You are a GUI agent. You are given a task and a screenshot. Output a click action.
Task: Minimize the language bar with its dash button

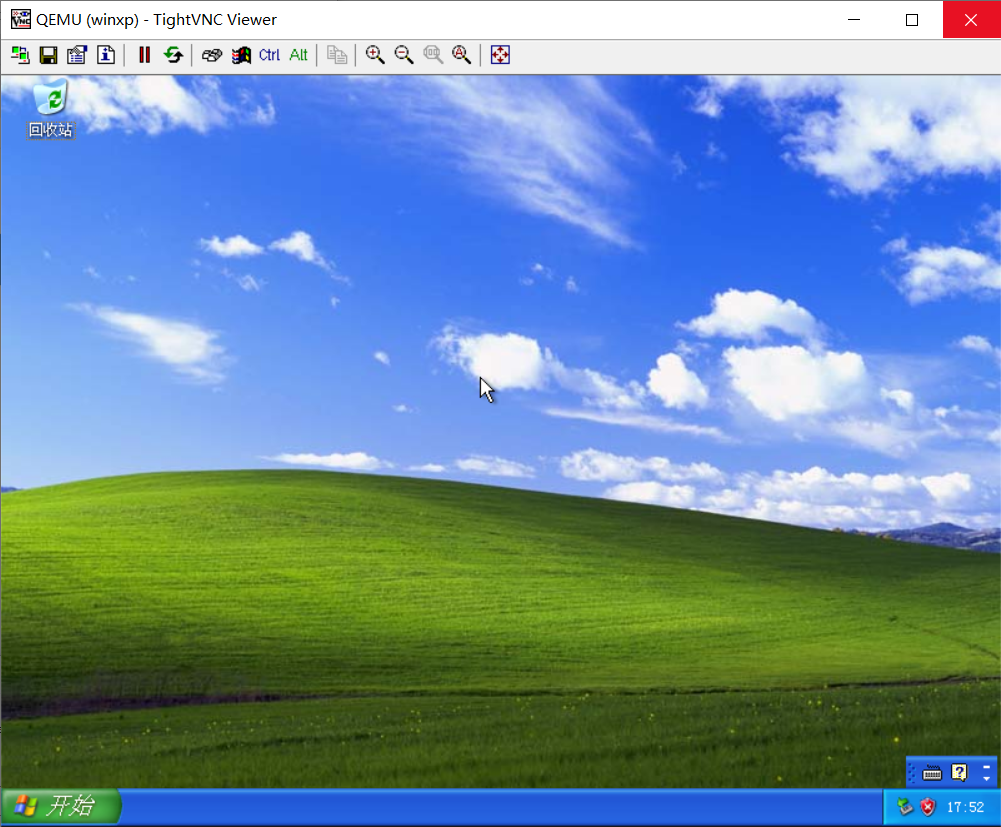pyautogui.click(x=986, y=767)
